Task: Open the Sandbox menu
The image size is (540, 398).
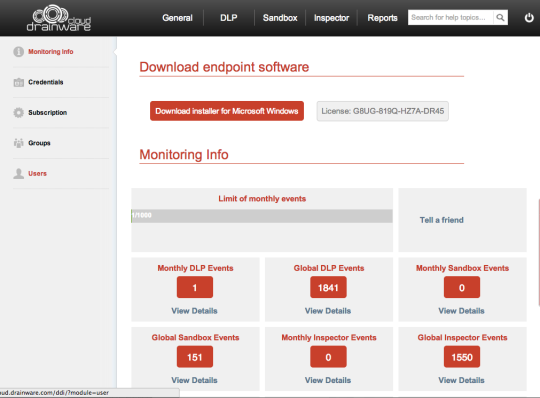Action: click(280, 18)
